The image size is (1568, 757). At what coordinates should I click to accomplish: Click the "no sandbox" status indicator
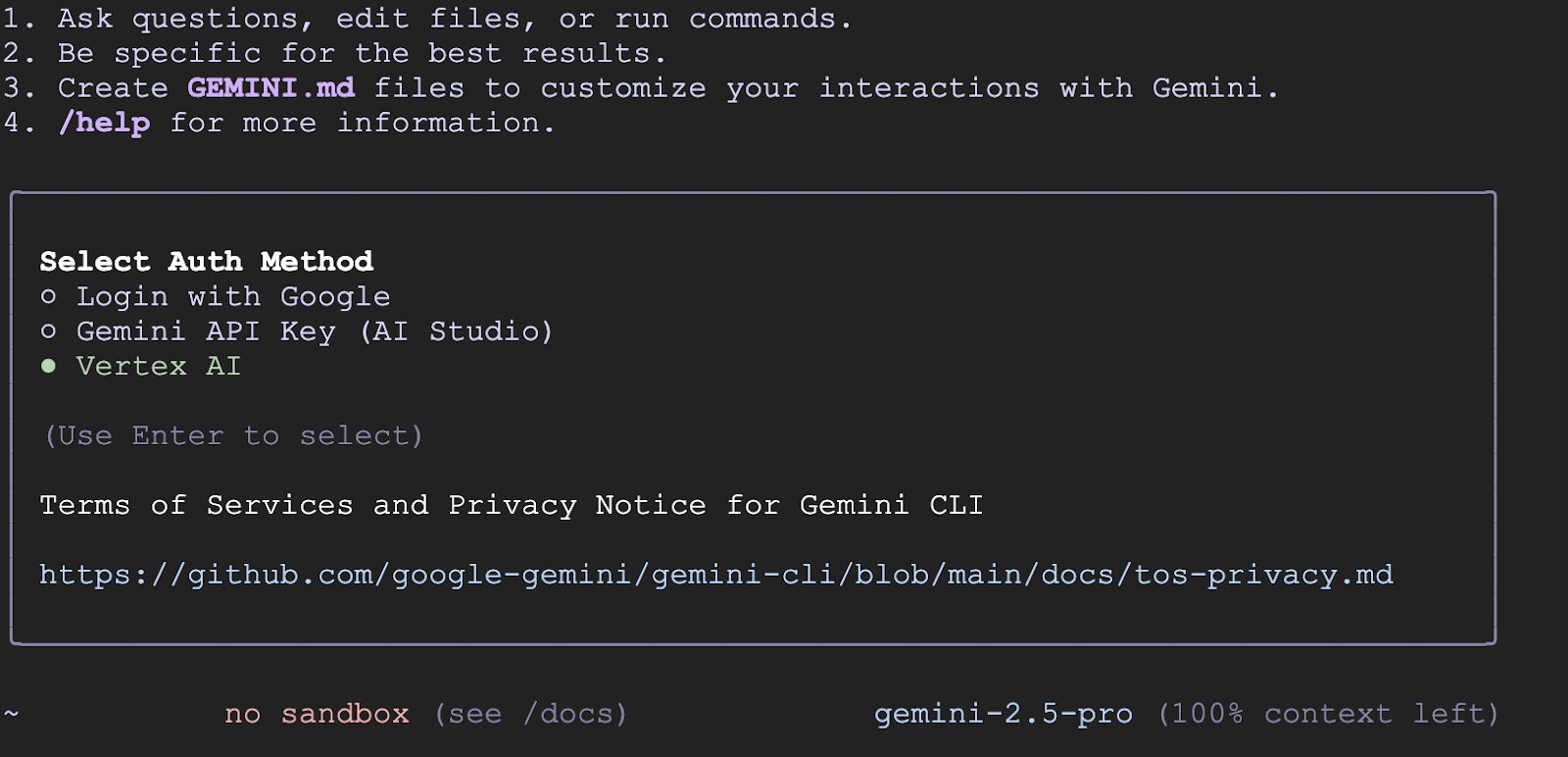click(x=317, y=714)
